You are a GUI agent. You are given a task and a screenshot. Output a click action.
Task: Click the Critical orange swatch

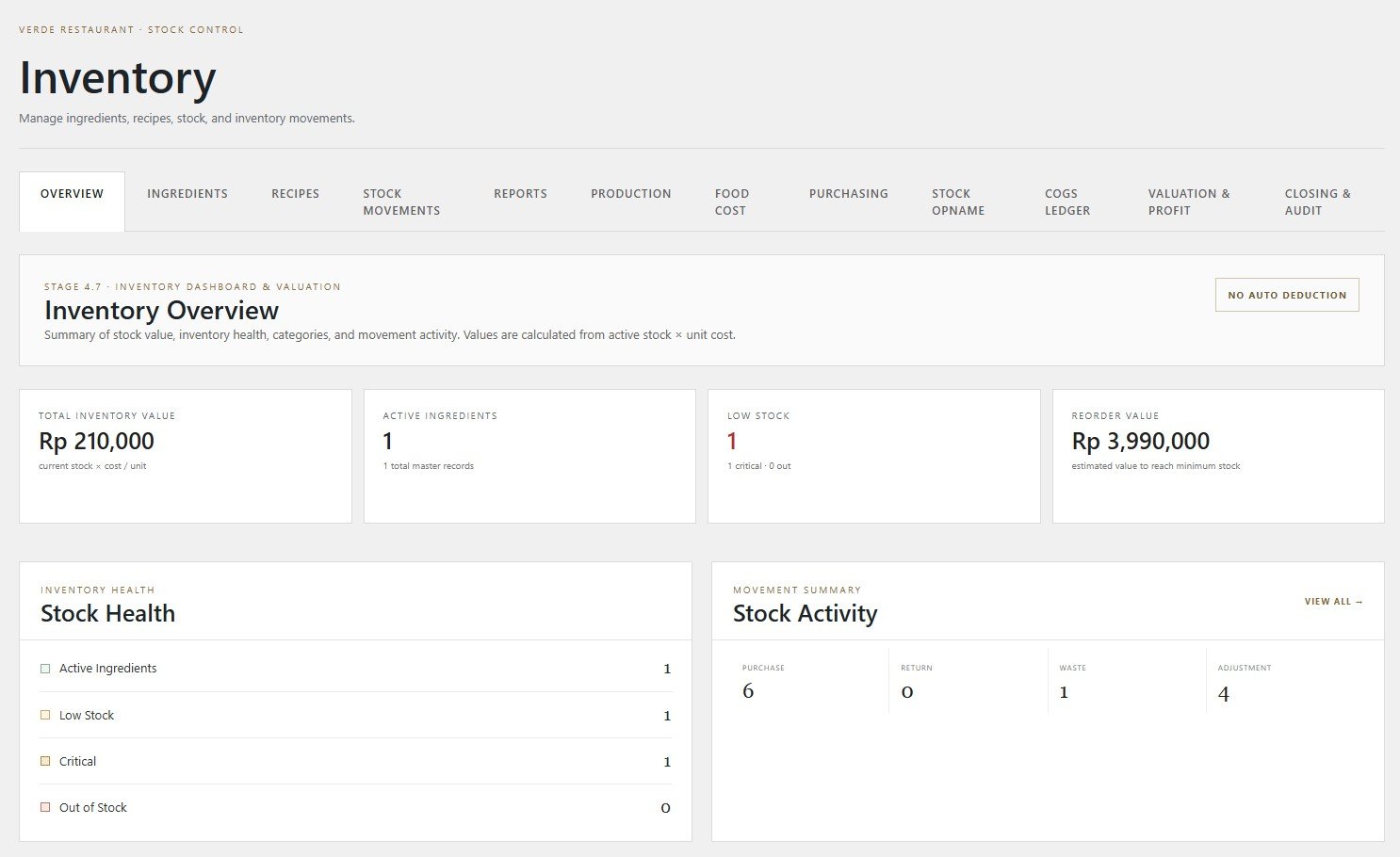(45, 761)
